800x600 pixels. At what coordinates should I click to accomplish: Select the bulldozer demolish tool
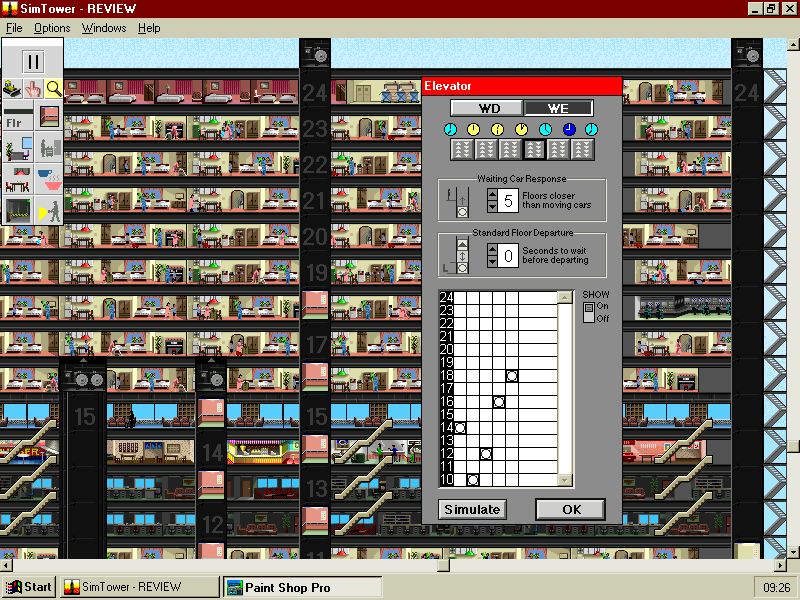[12, 89]
